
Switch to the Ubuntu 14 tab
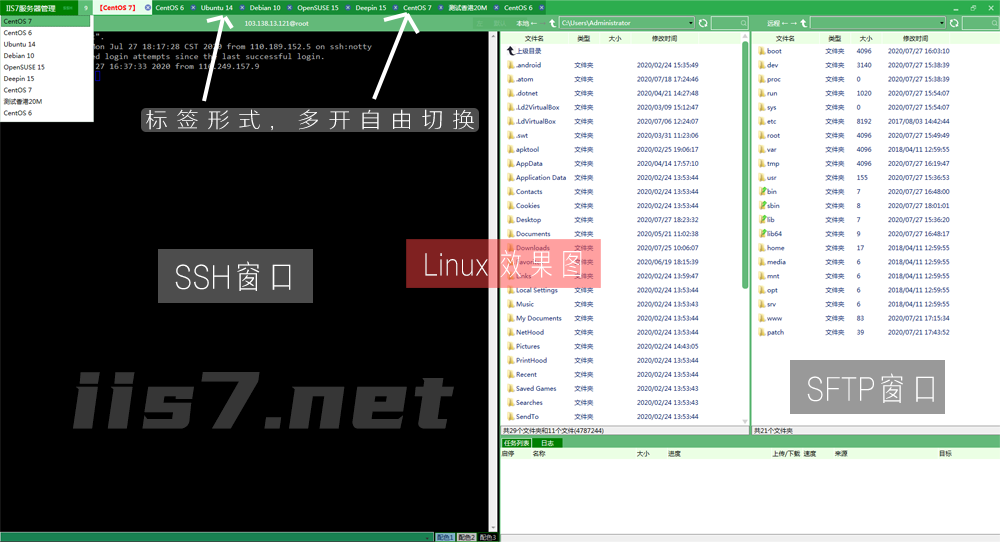coord(217,8)
